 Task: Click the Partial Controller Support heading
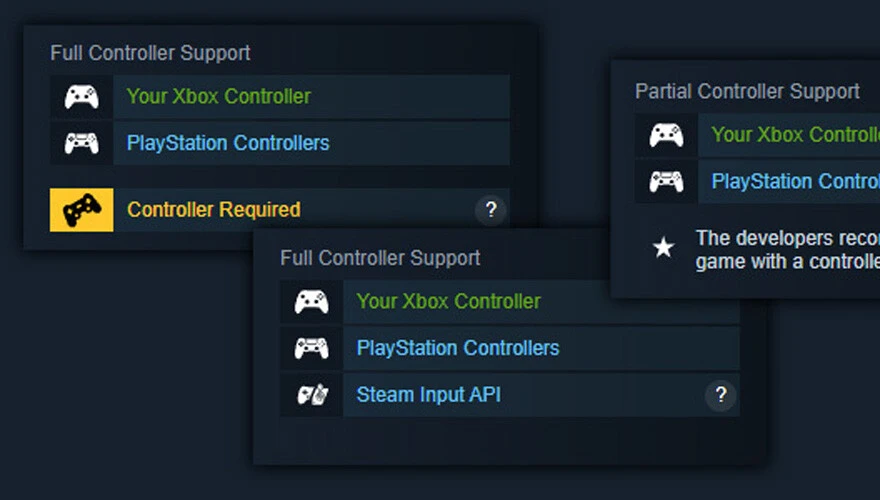pos(747,91)
